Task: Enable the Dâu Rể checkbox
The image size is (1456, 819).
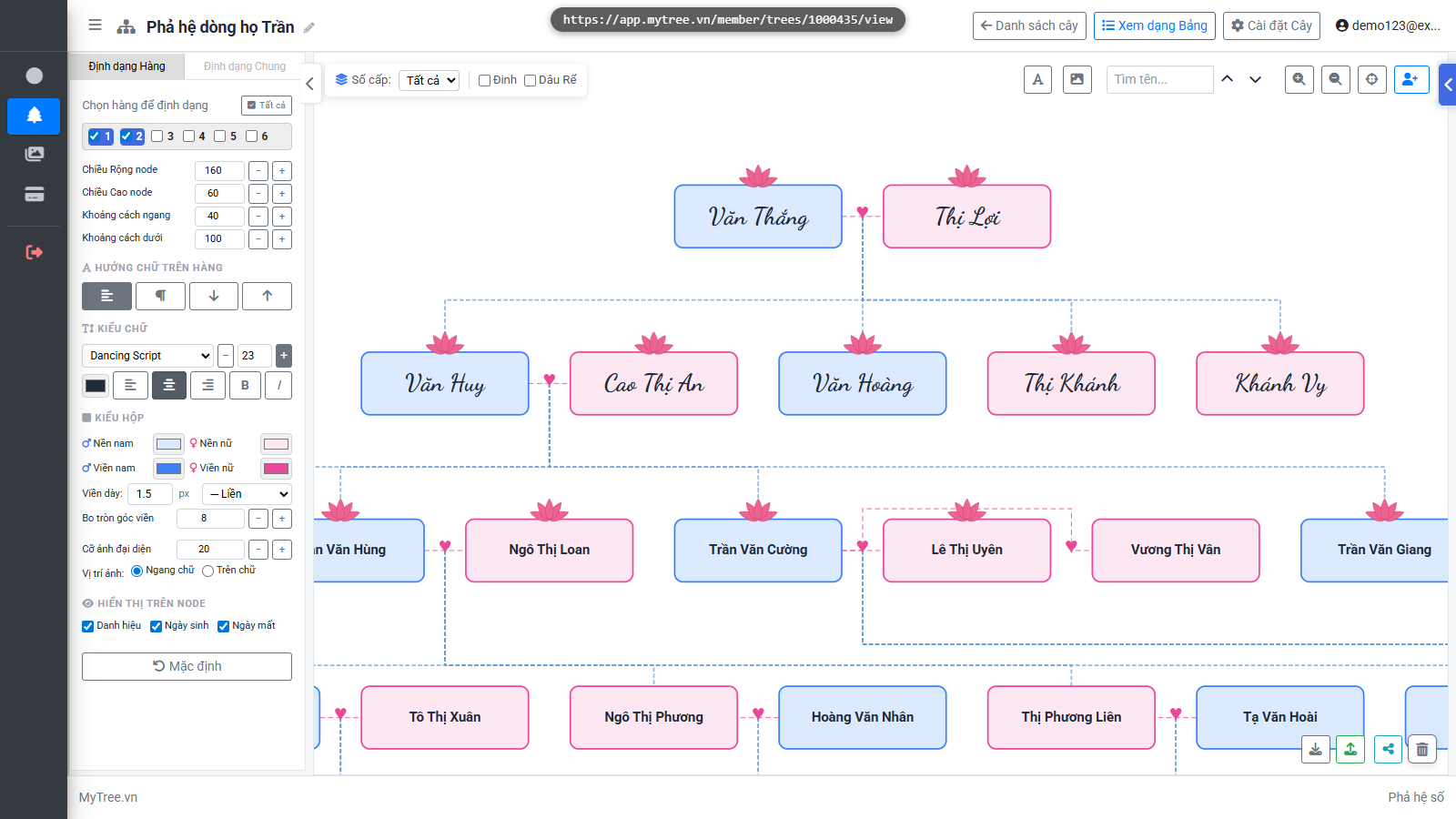Action: [531, 80]
